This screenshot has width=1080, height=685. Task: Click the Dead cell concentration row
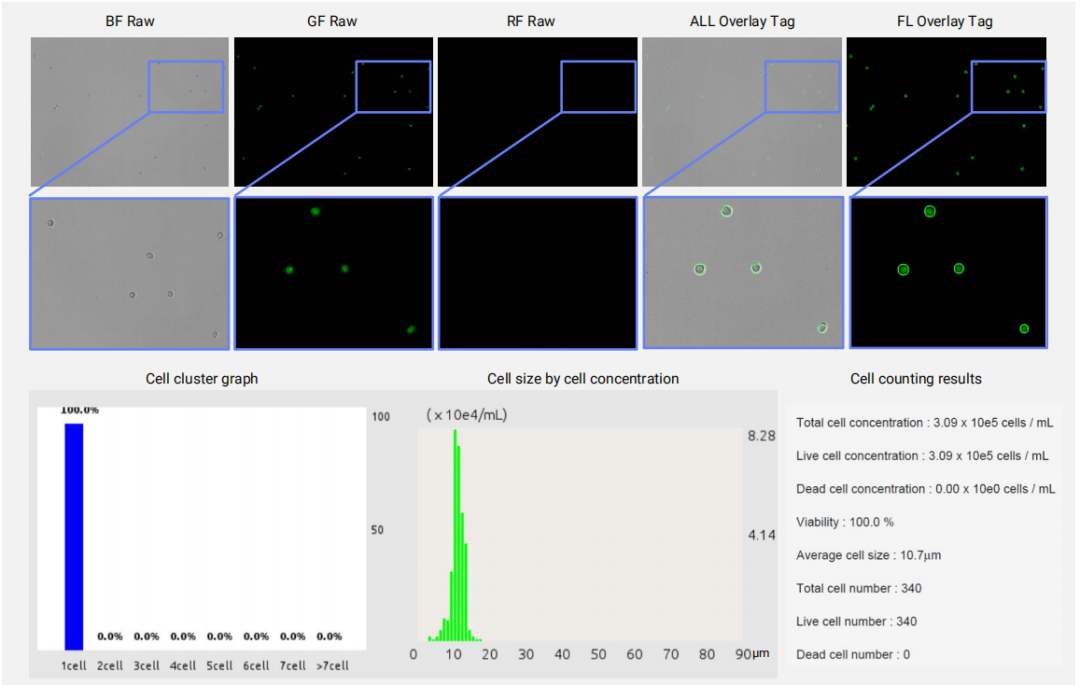click(924, 489)
